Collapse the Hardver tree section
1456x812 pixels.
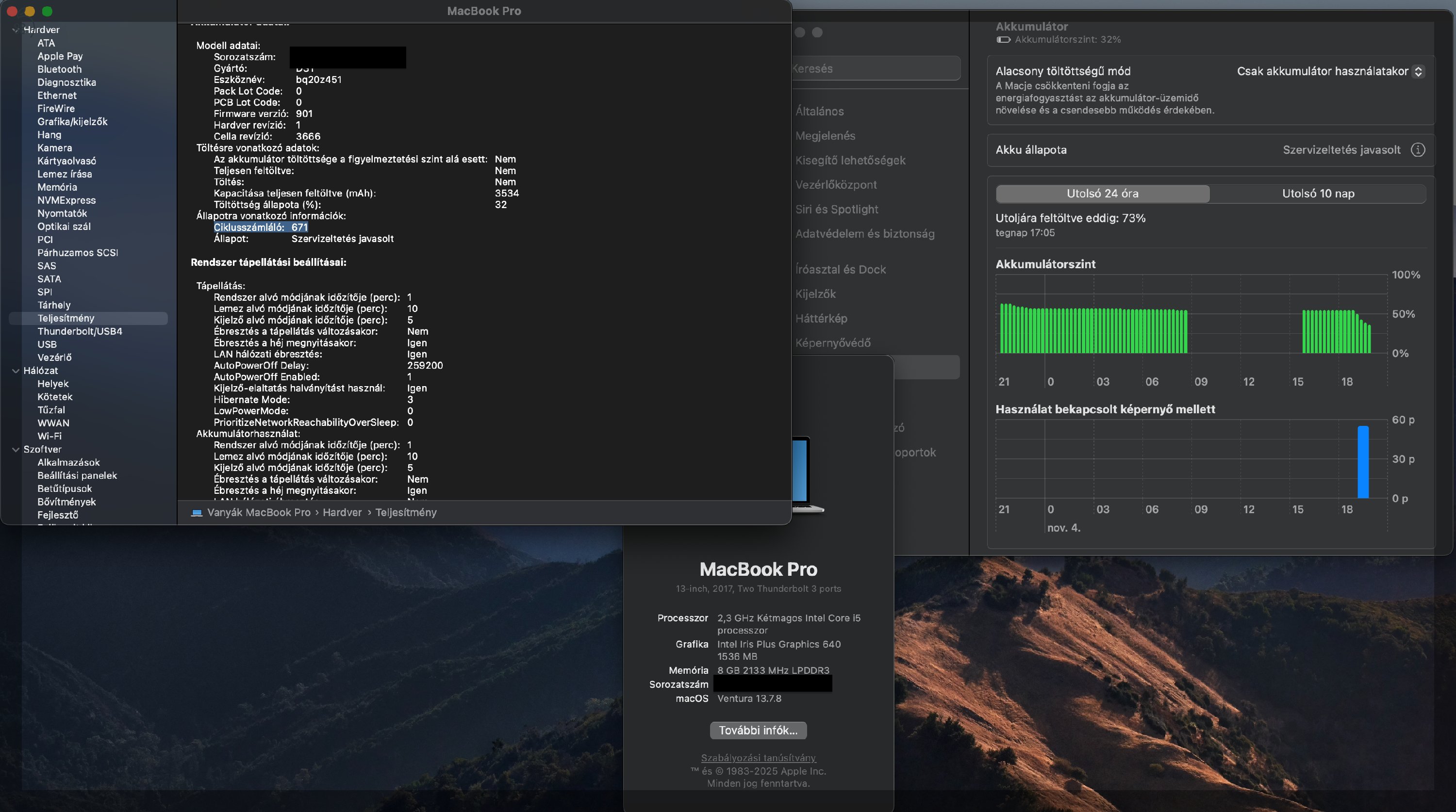[15, 30]
